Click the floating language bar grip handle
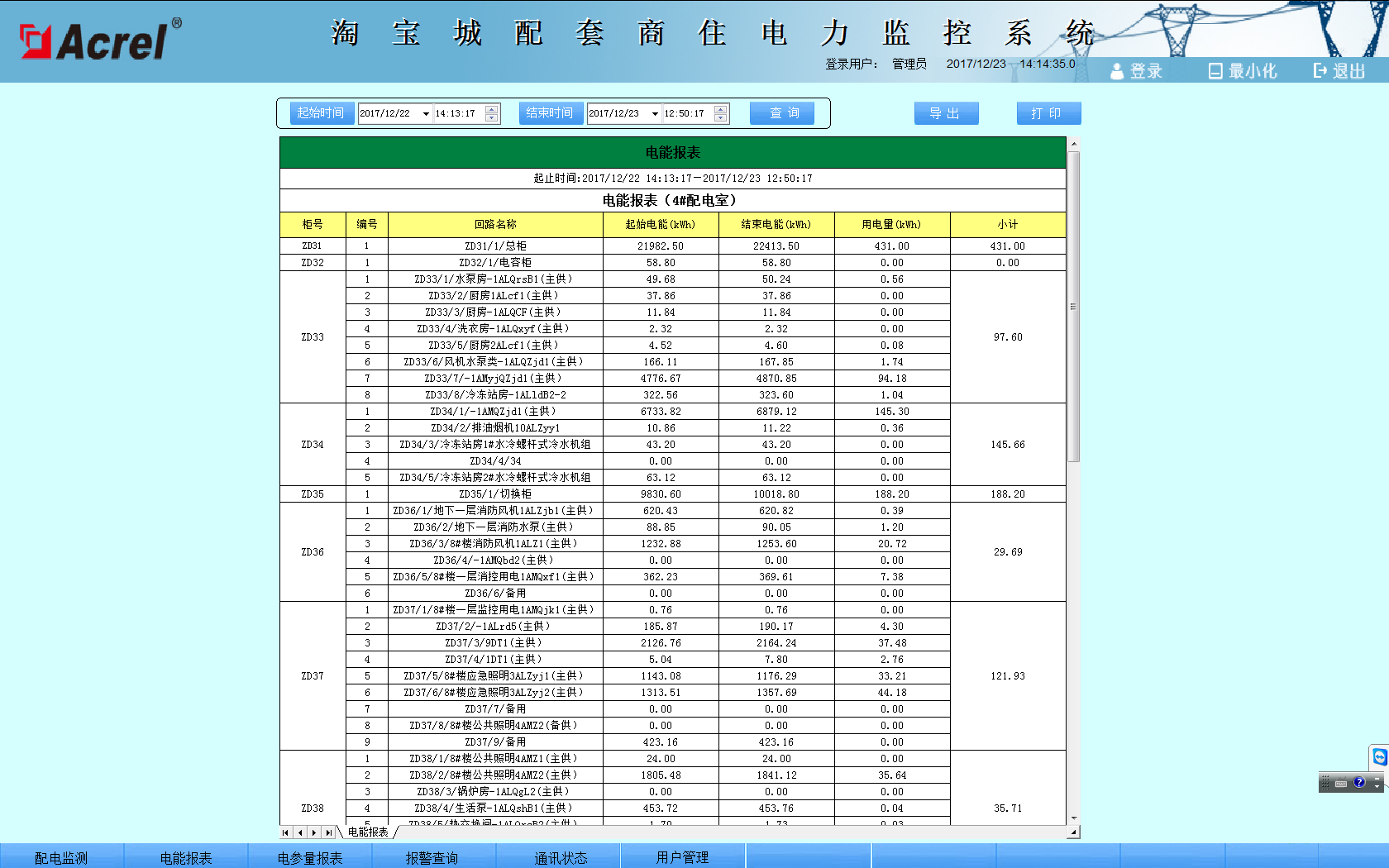Viewport: 1389px width, 868px height. tap(1325, 783)
